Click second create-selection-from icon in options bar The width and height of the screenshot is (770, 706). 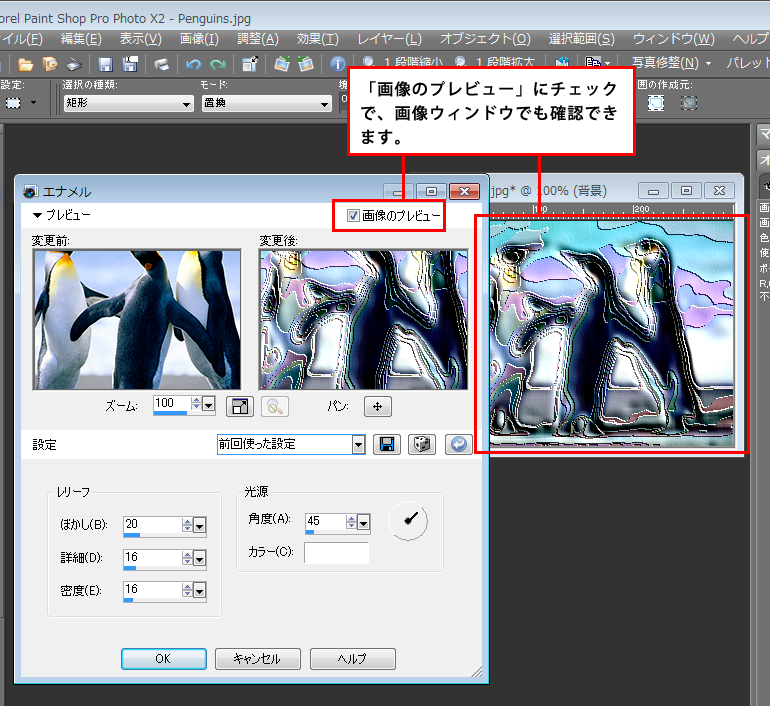pyautogui.click(x=689, y=103)
